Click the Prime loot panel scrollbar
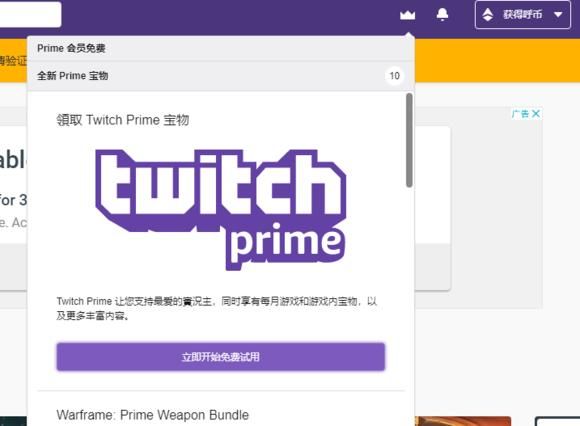The image size is (580, 426). coord(409,140)
